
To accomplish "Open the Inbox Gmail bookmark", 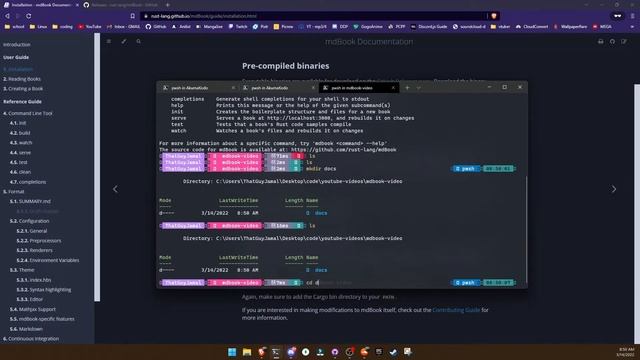I will 124,27.
